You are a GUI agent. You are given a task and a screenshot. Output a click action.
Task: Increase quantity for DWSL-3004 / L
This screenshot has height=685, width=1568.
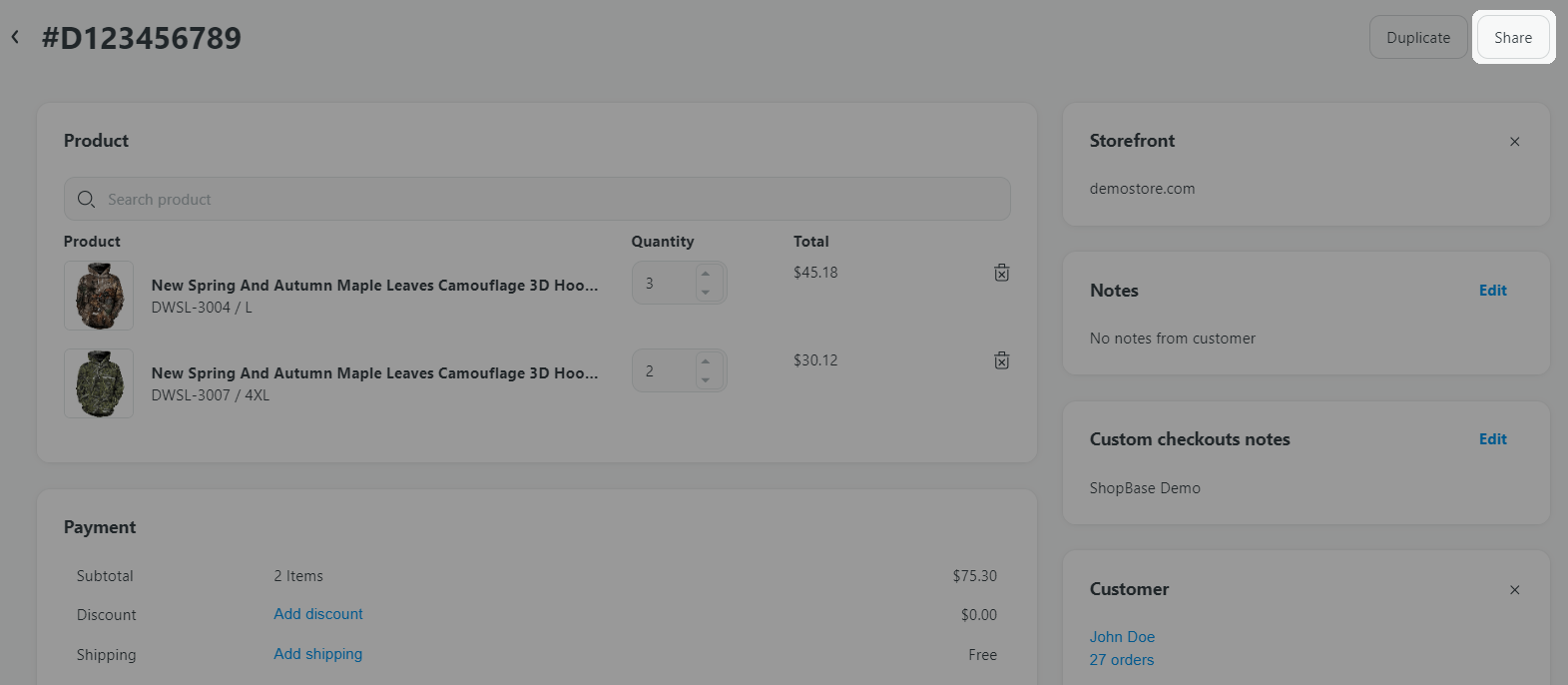click(706, 274)
